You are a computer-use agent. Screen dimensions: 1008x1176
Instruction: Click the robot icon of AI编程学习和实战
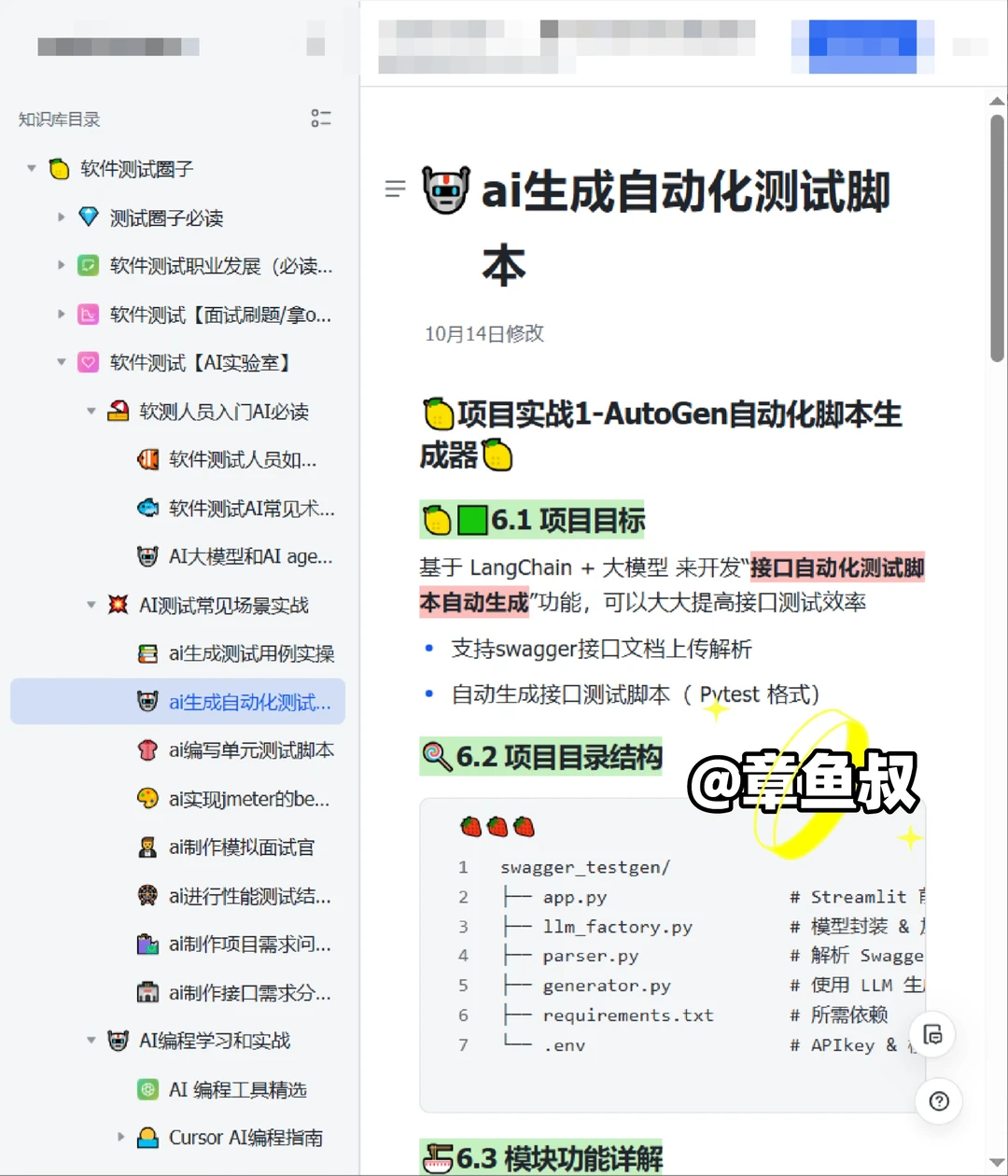point(119,1041)
